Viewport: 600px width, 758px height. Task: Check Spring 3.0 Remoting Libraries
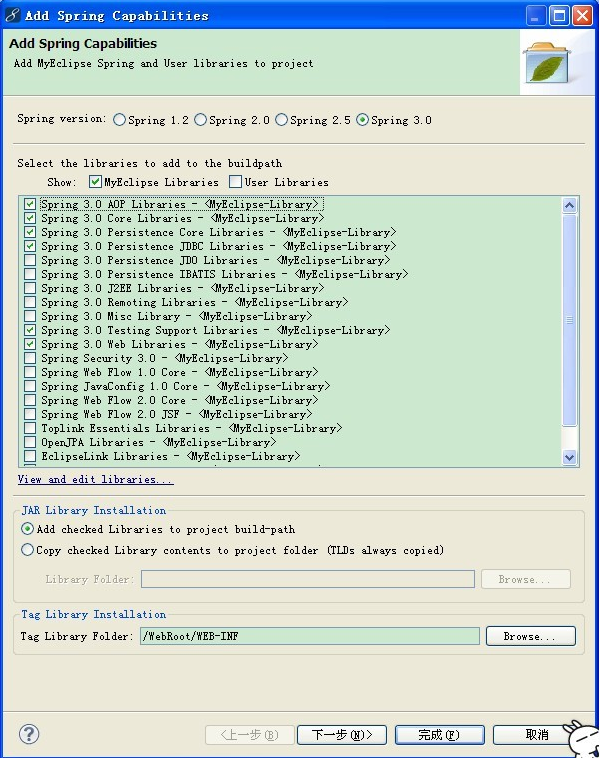(30, 303)
